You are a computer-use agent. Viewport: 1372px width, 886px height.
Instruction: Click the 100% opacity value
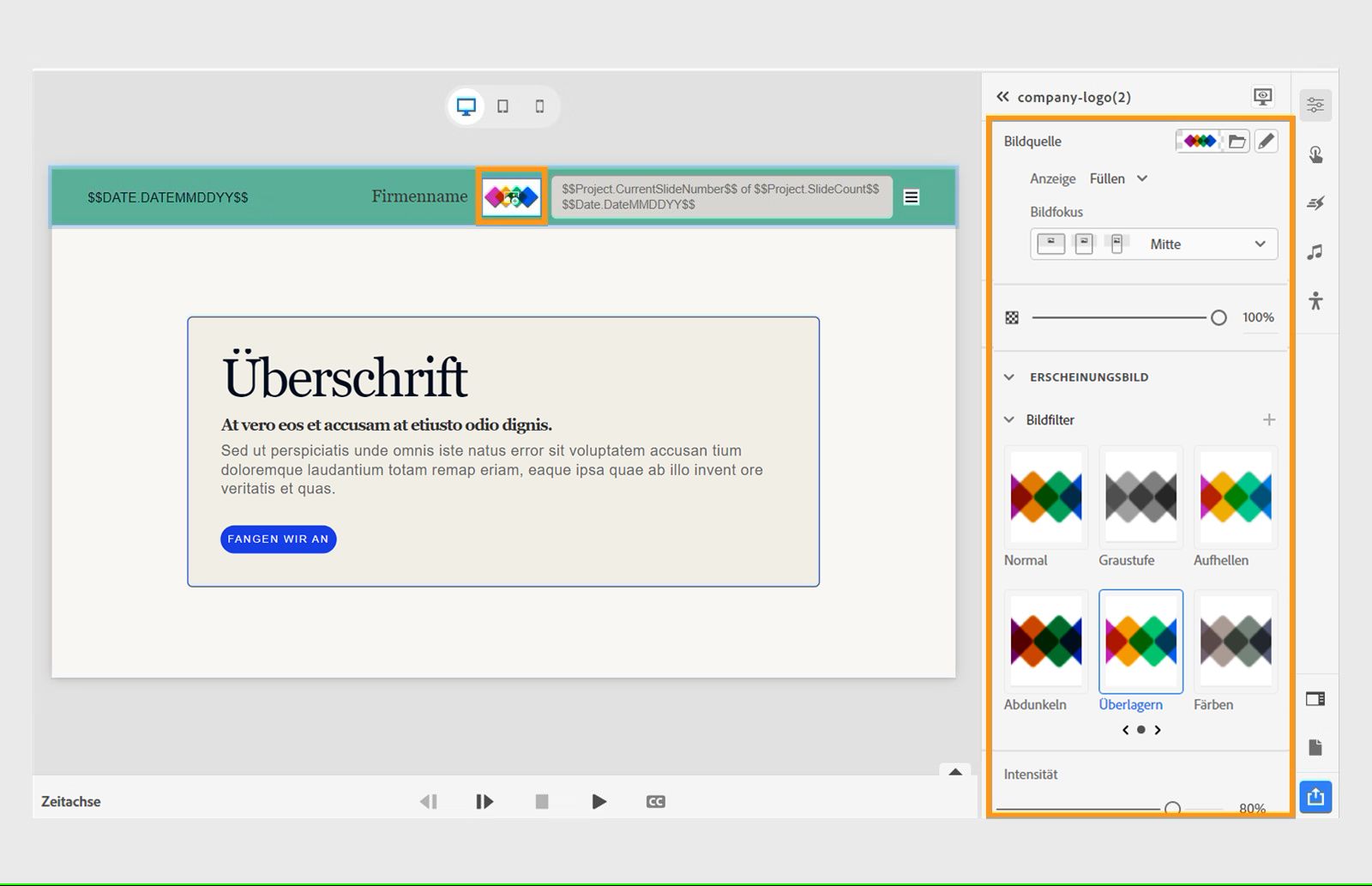pos(1258,317)
